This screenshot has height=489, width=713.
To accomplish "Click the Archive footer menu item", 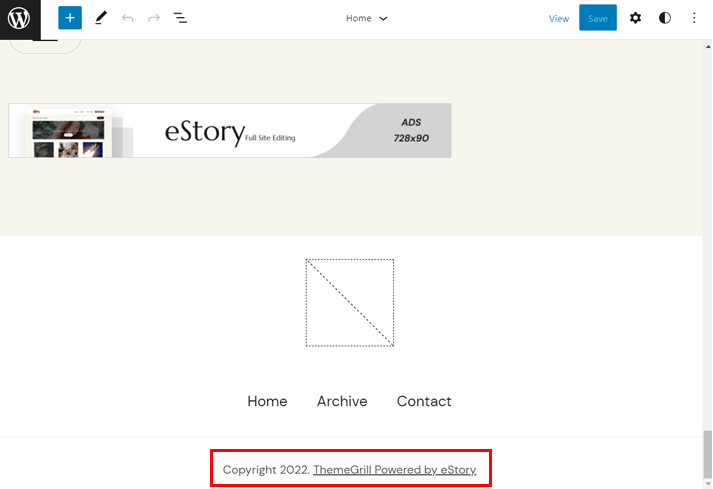I will coord(342,401).
